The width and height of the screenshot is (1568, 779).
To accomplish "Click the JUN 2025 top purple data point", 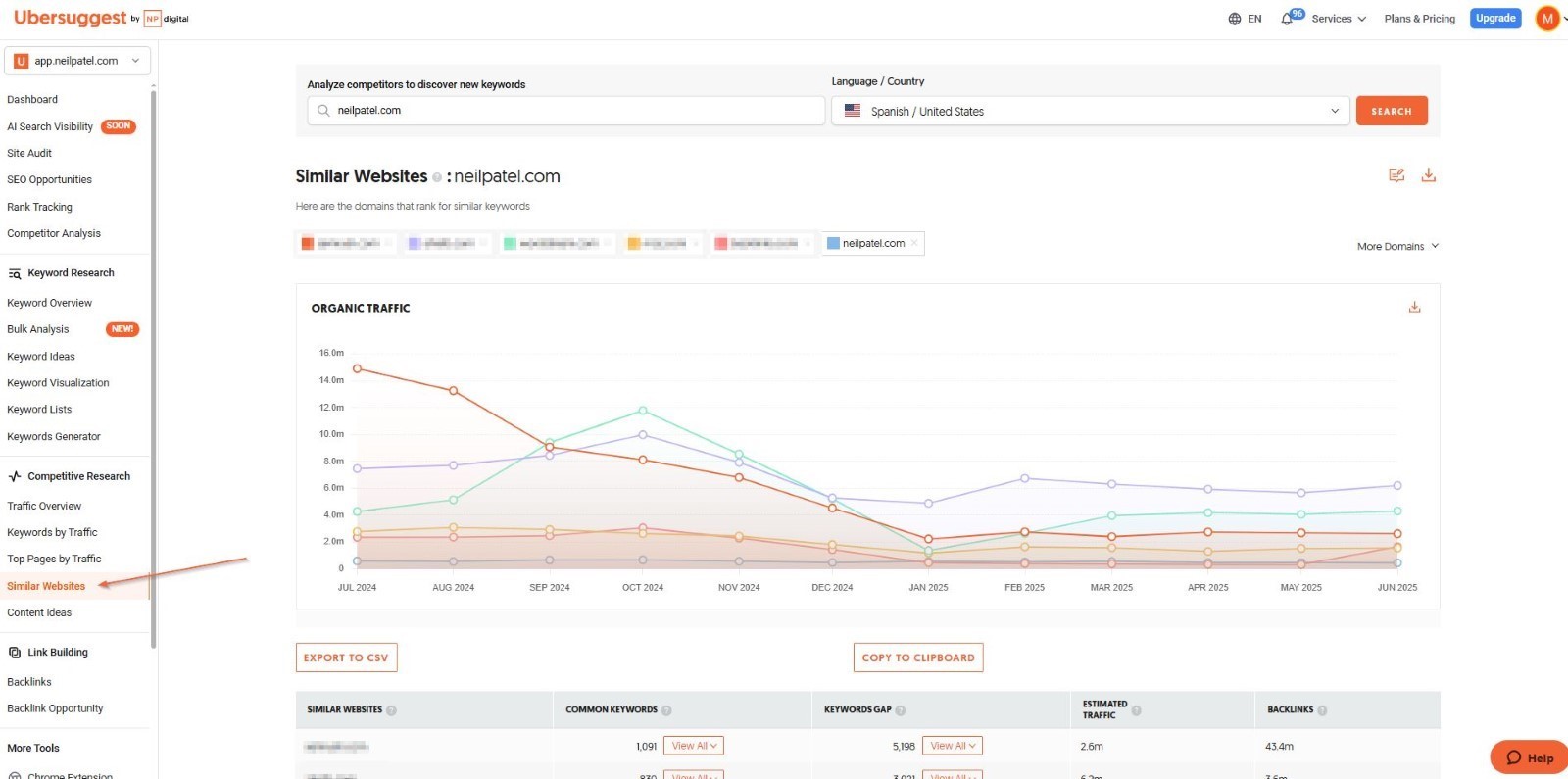I will (1397, 485).
